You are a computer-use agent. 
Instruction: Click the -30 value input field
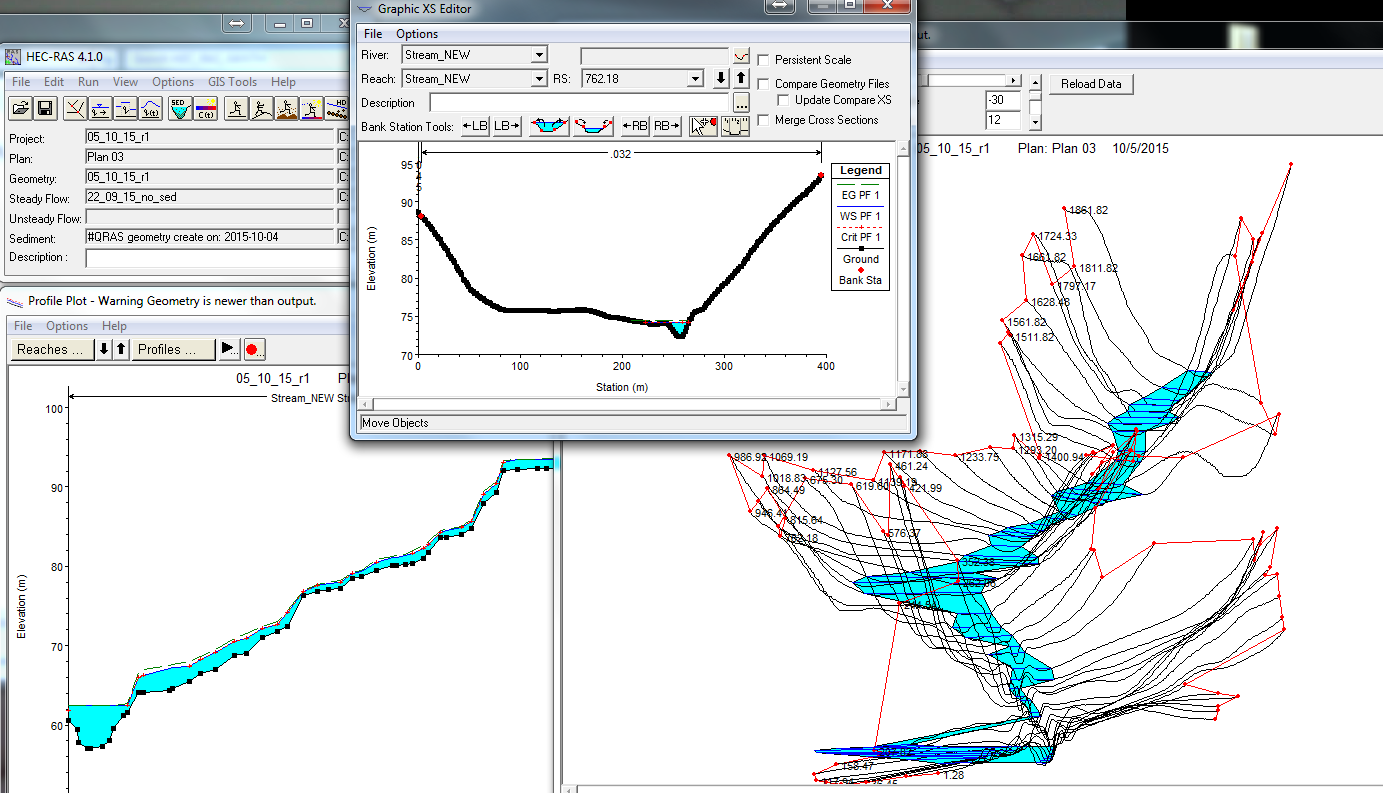[1004, 100]
